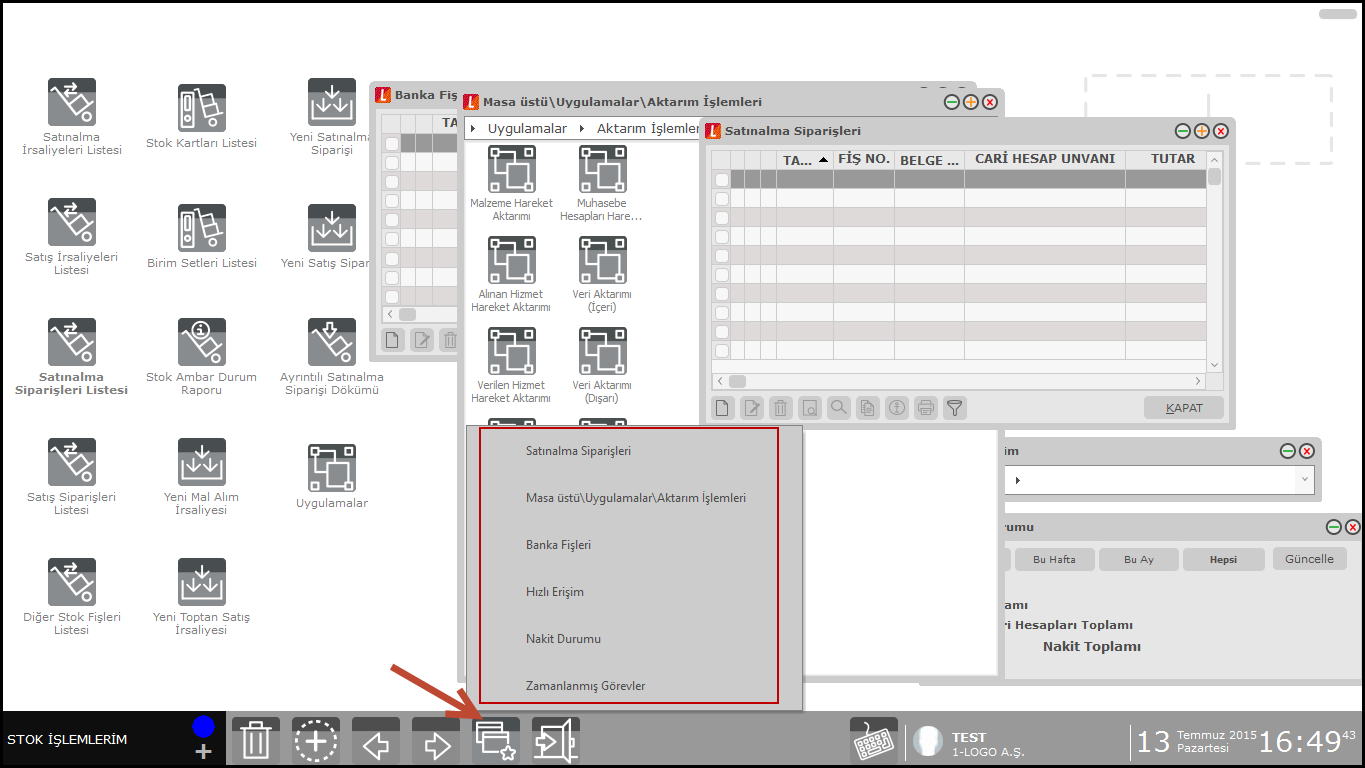This screenshot has width=1365, height=768.
Task: Open the on-screen keyboard icon
Action: pyautogui.click(x=874, y=741)
